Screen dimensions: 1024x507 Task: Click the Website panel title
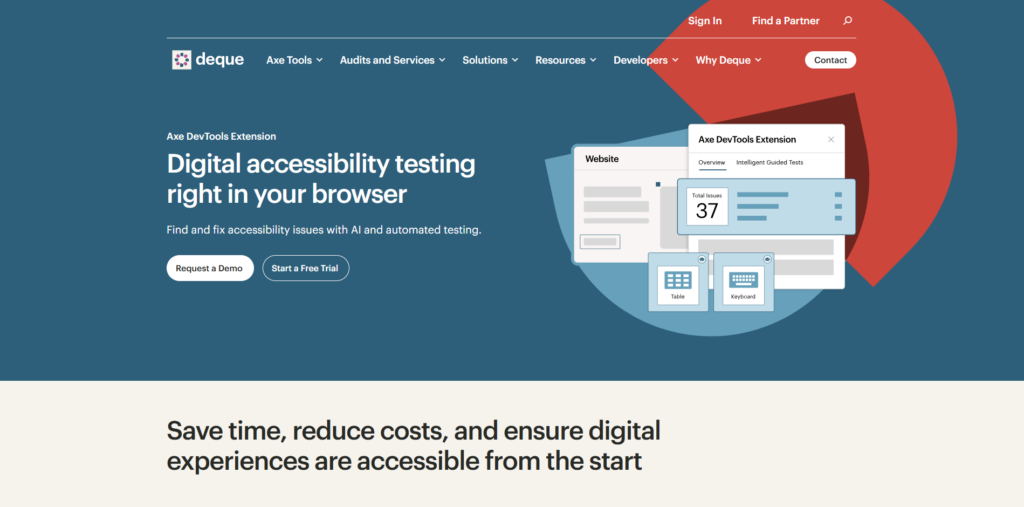(x=601, y=159)
